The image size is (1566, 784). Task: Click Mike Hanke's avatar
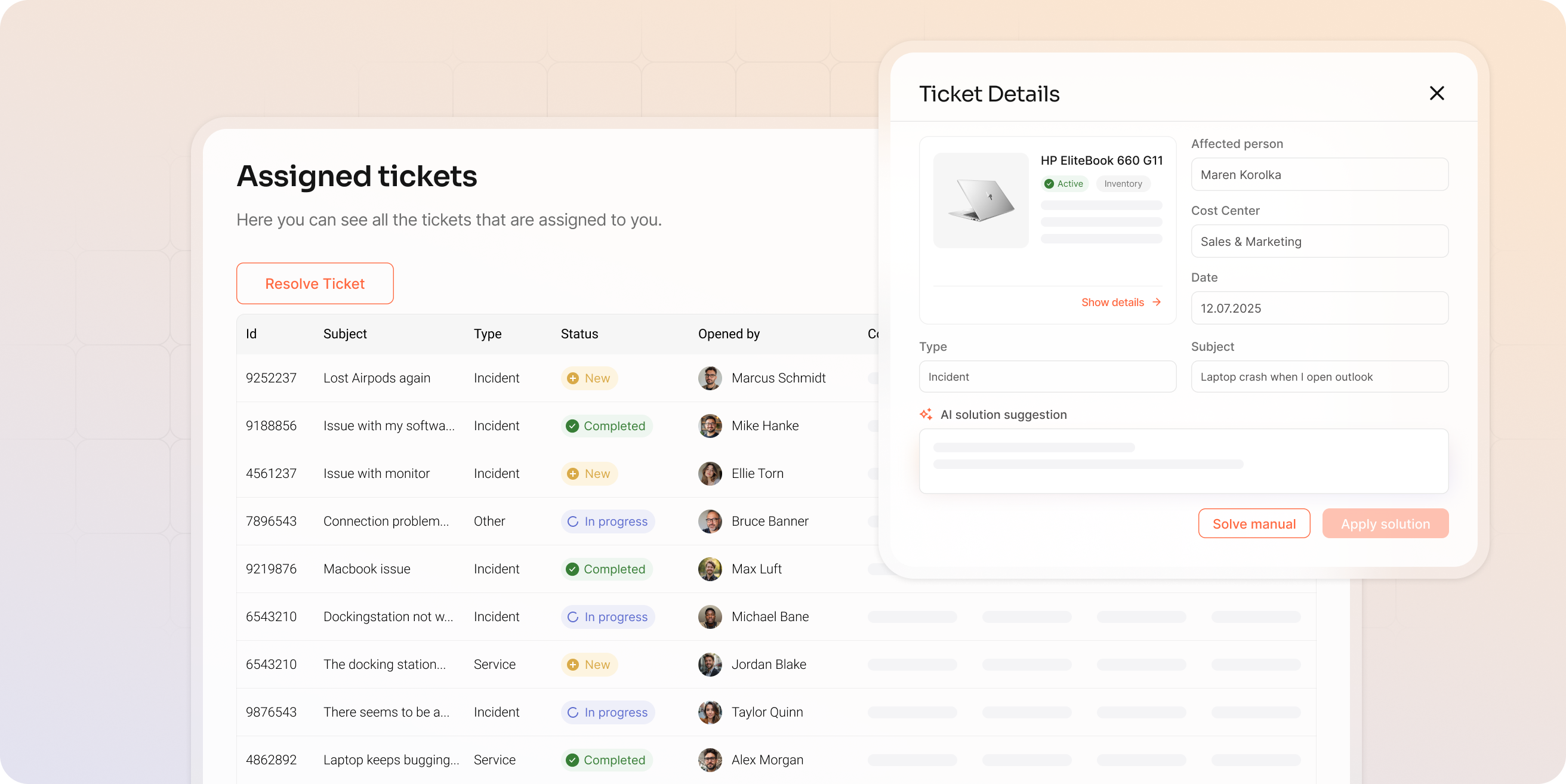[710, 426]
